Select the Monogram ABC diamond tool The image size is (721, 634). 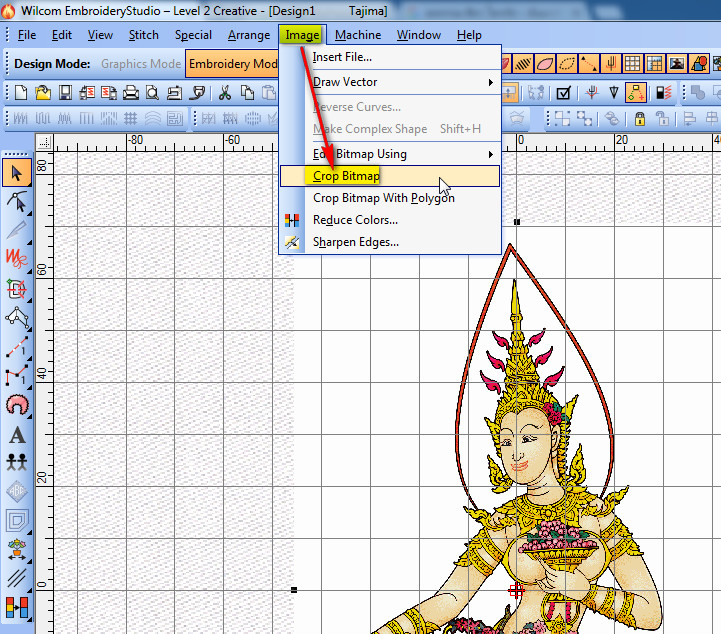pyautogui.click(x=17, y=491)
